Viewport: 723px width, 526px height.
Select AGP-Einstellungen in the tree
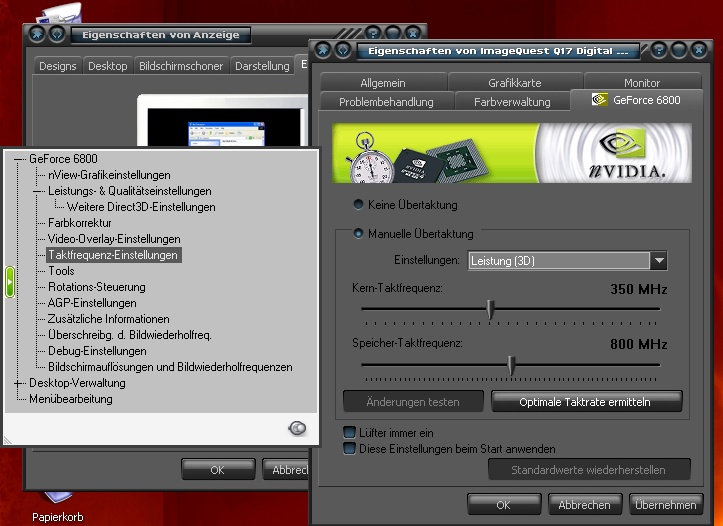[x=92, y=303]
